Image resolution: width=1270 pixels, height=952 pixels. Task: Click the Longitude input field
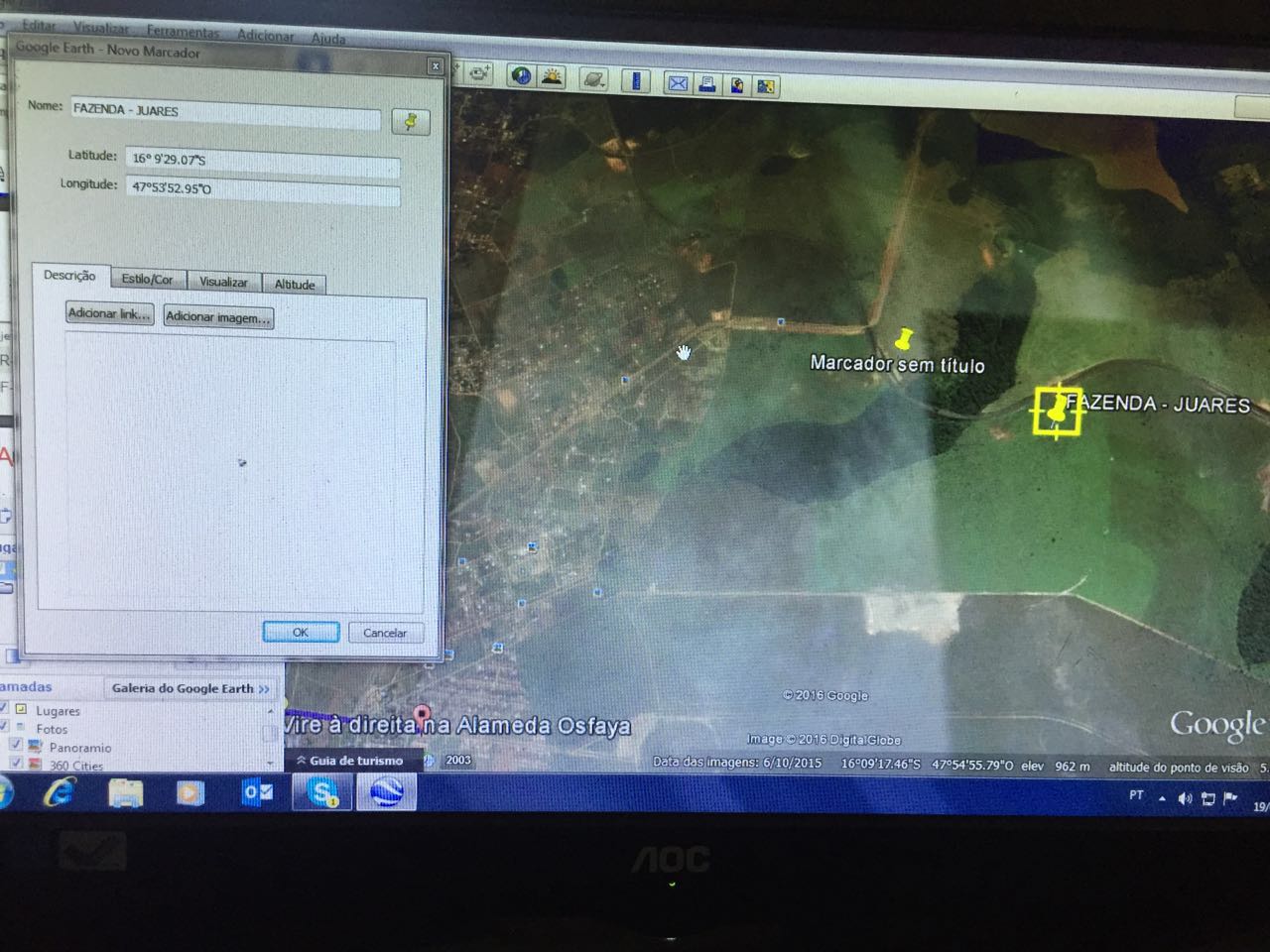point(263,190)
